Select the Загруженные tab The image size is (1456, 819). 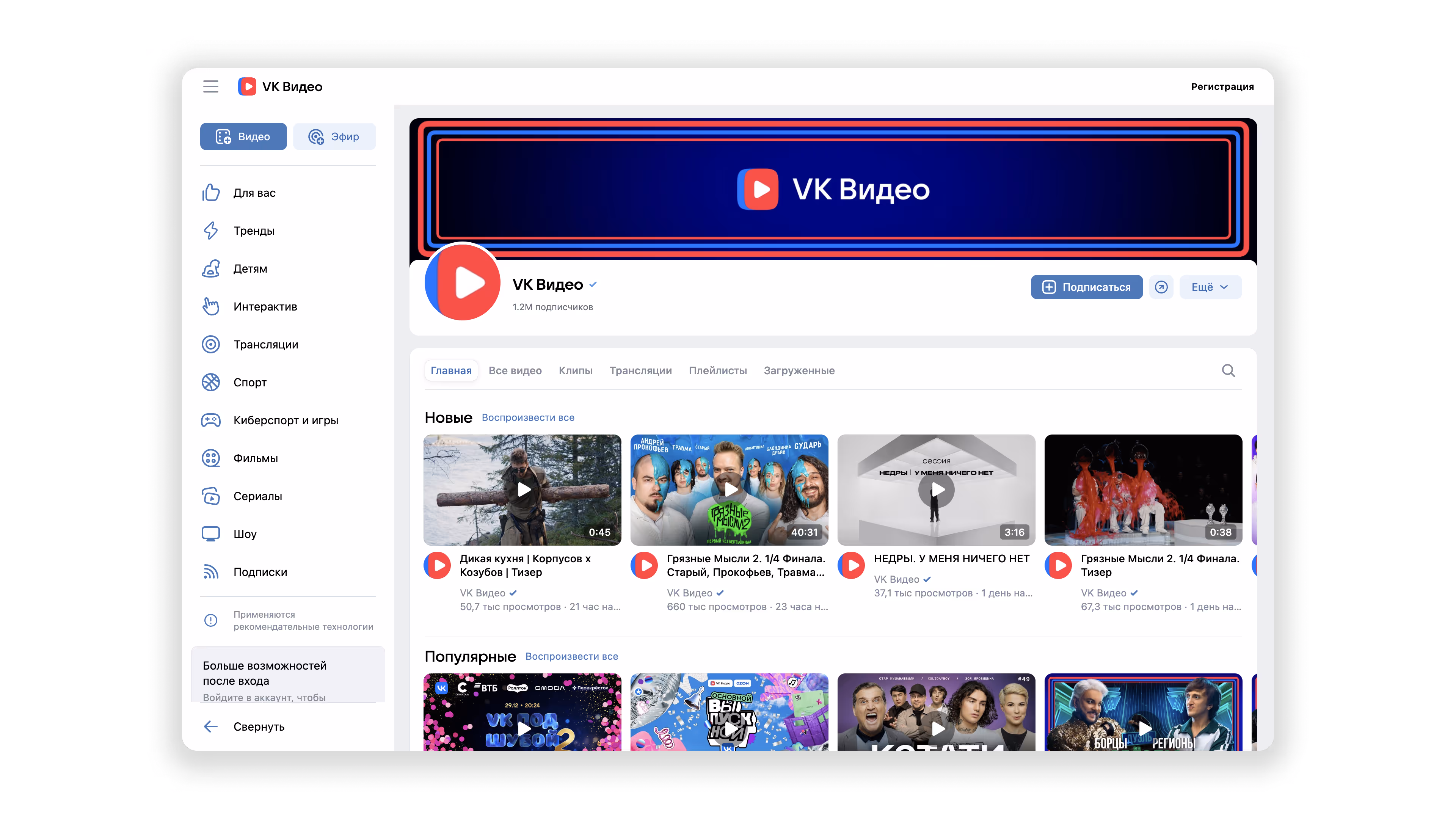799,371
